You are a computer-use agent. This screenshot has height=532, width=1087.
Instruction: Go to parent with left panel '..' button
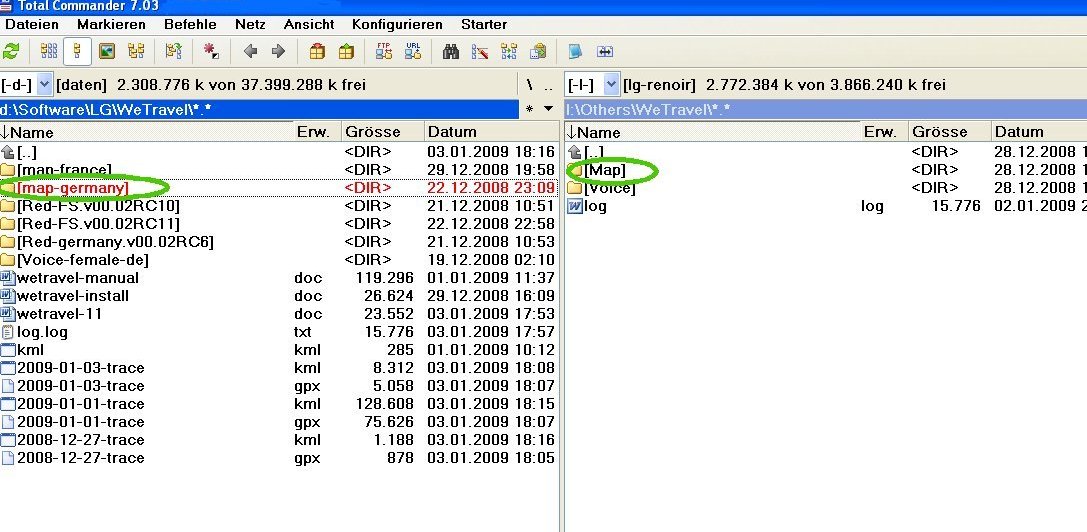[x=548, y=85]
